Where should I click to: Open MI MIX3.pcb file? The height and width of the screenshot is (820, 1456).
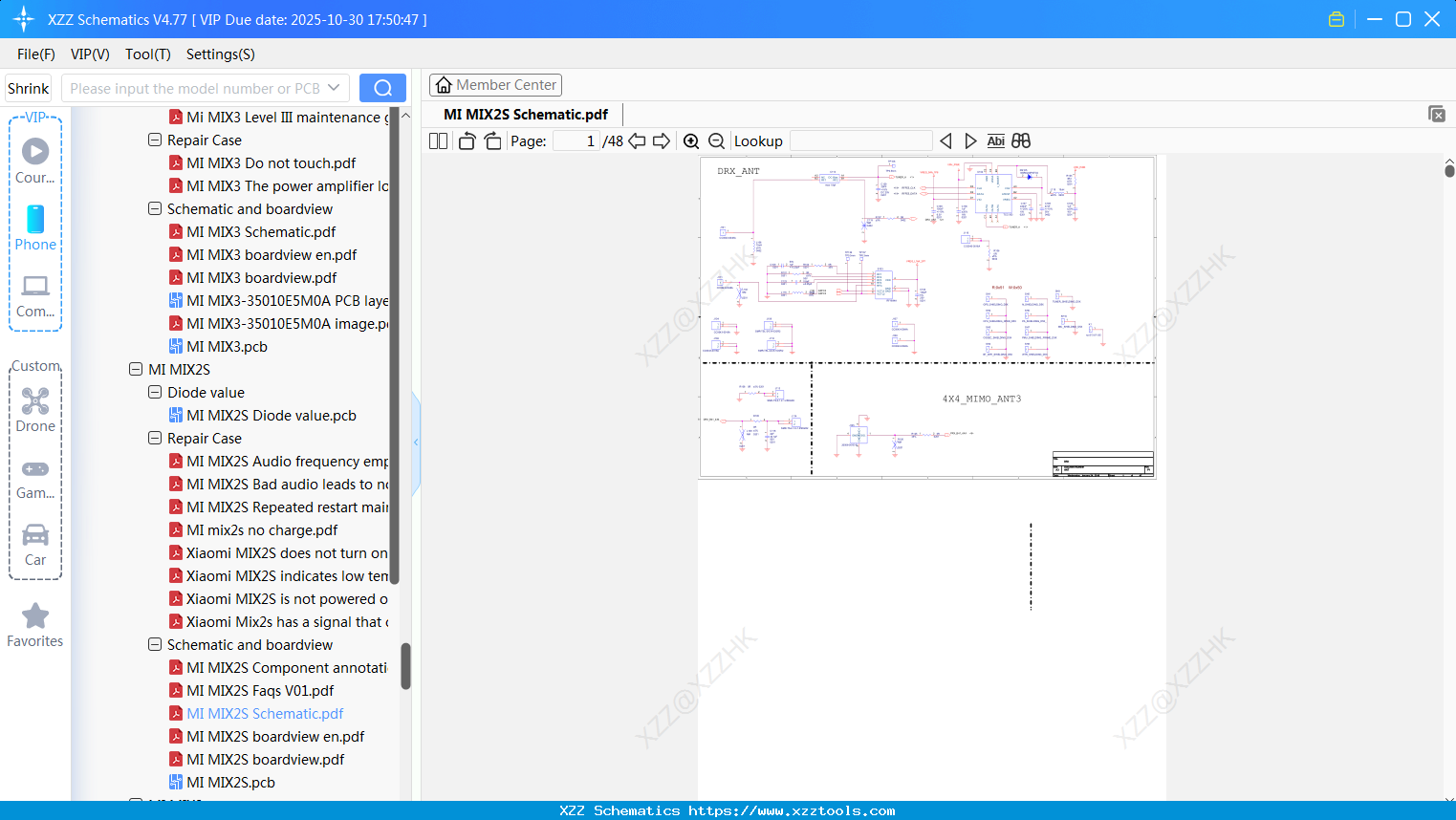(x=227, y=346)
